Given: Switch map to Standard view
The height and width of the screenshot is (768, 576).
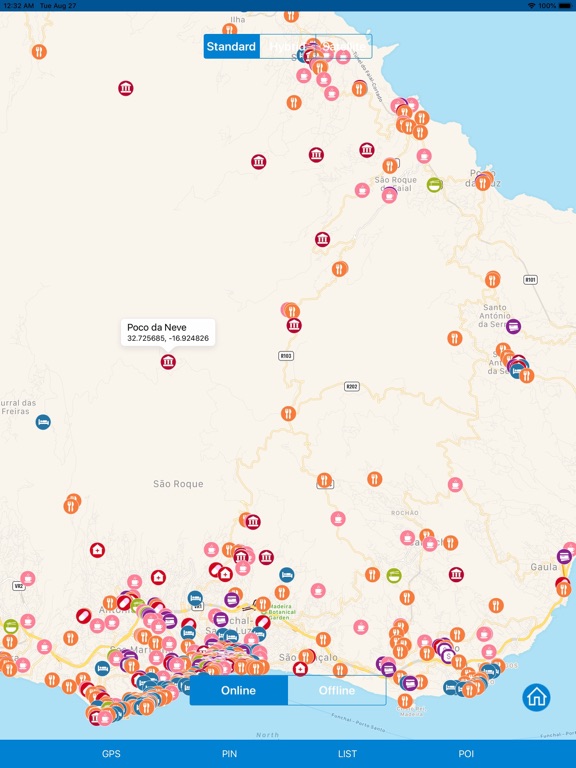Looking at the screenshot, I should (231, 47).
